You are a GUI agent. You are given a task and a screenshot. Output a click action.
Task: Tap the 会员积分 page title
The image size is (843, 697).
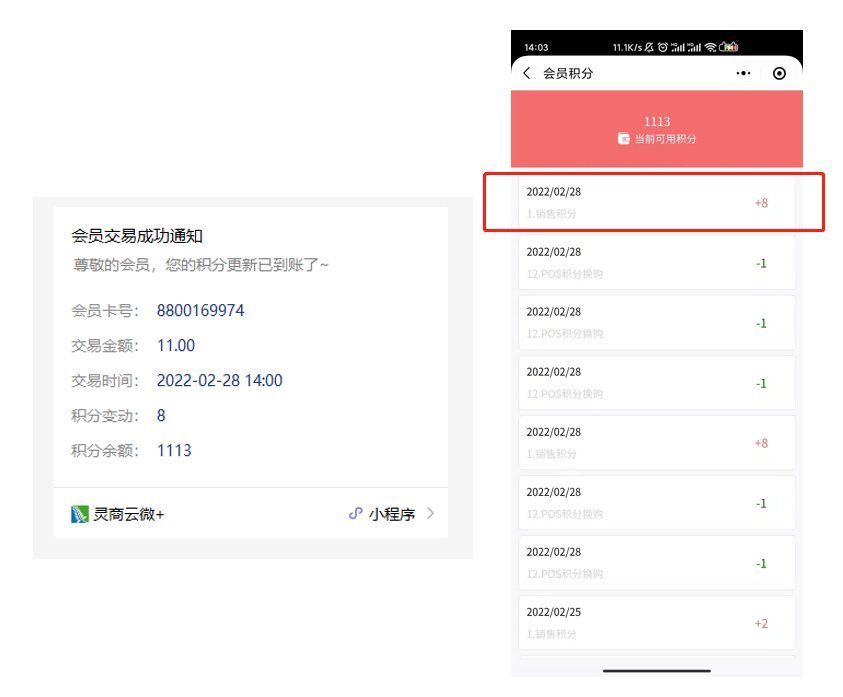(x=568, y=73)
